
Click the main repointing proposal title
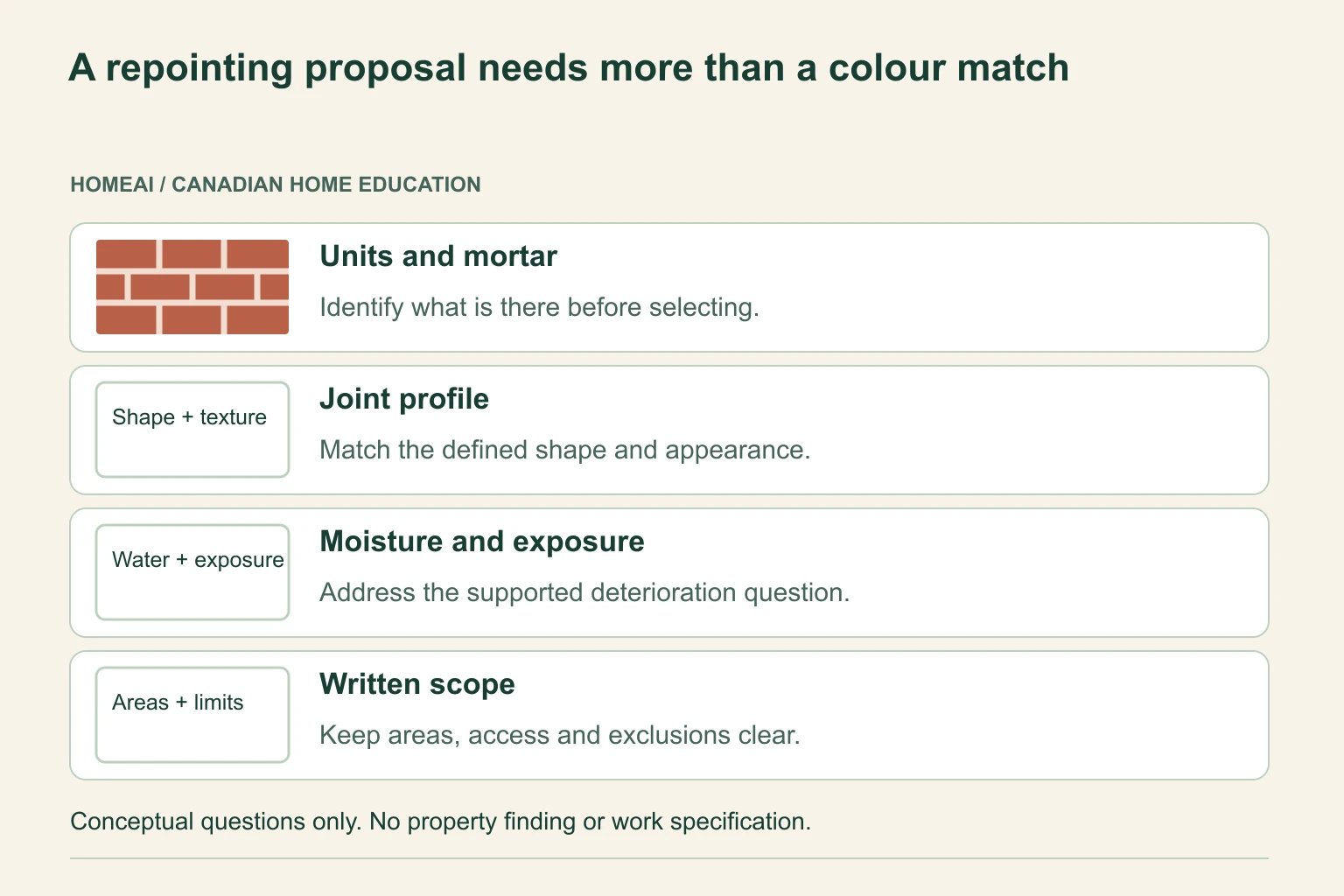click(x=569, y=68)
